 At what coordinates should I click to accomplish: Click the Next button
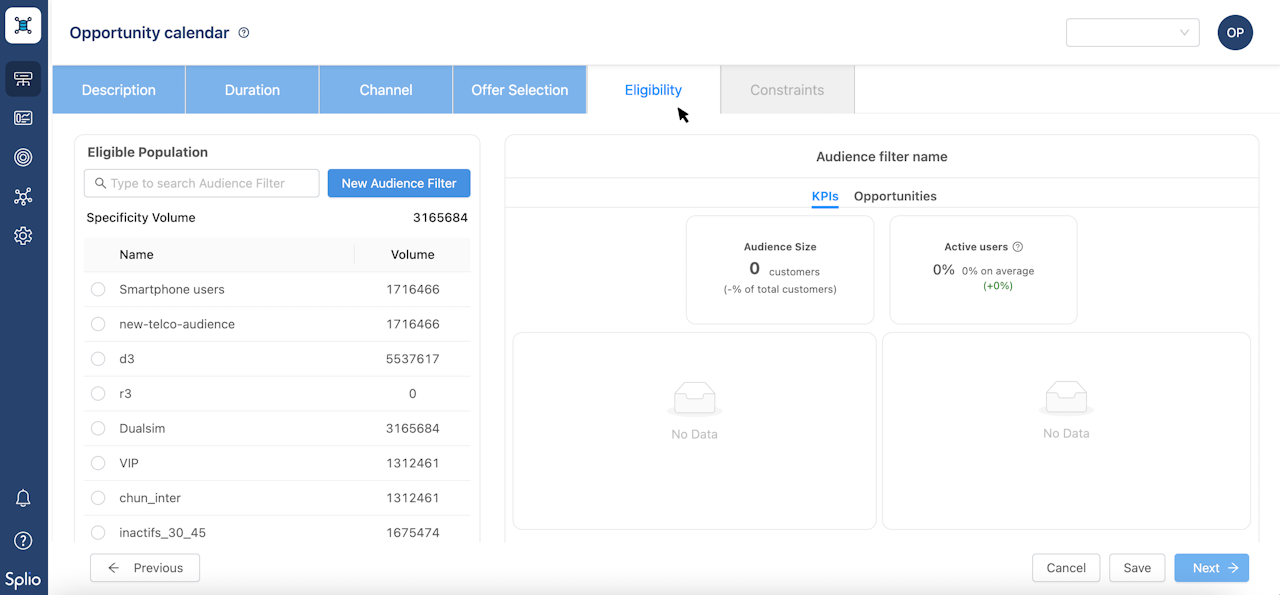click(x=1212, y=568)
